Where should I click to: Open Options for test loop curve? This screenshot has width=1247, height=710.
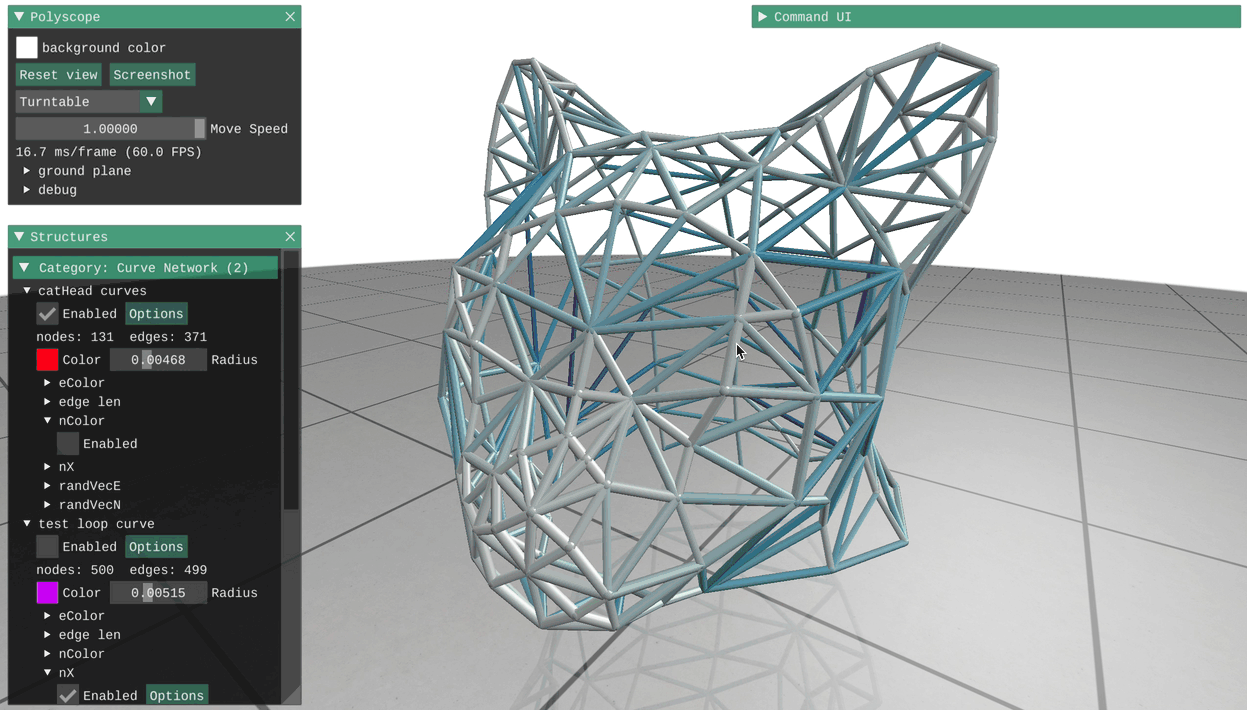tap(156, 547)
